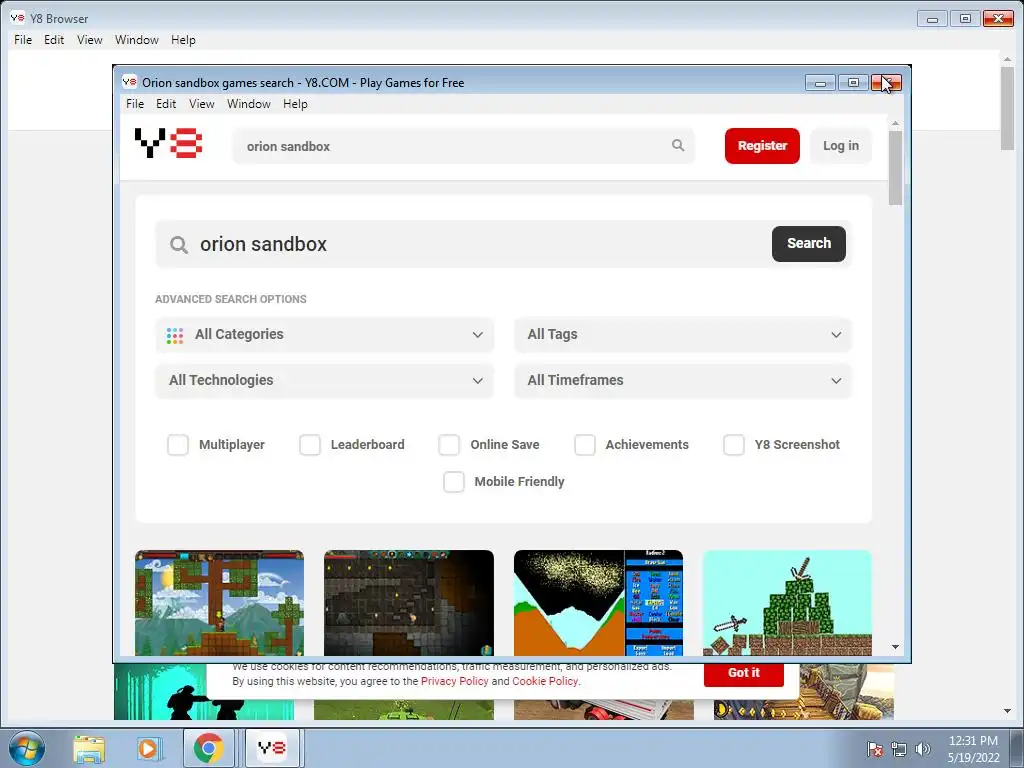Check the Online Save option
The height and width of the screenshot is (768, 1024).
pos(449,445)
